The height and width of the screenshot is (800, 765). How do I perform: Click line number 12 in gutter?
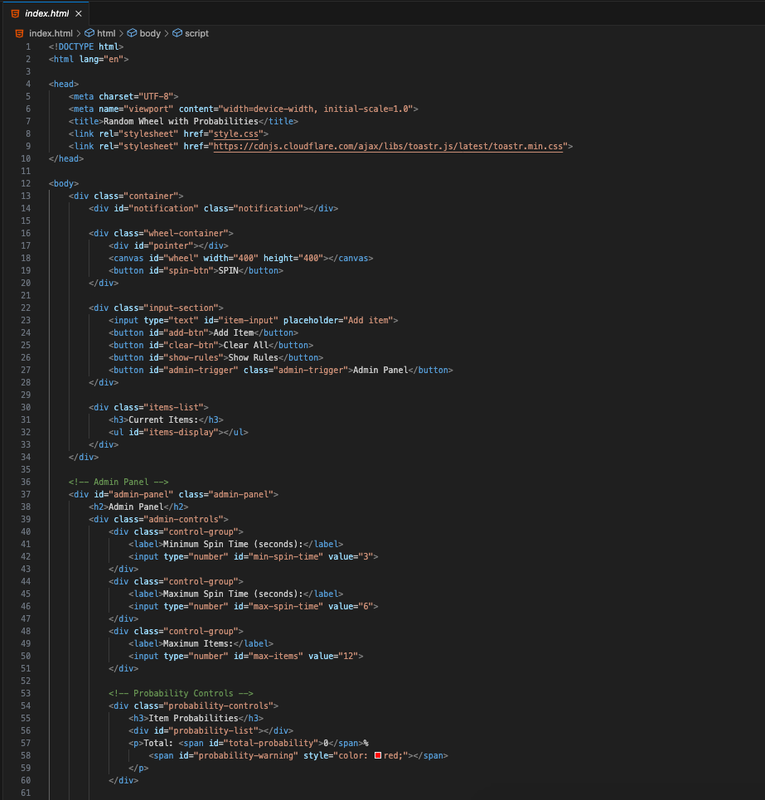(26, 183)
